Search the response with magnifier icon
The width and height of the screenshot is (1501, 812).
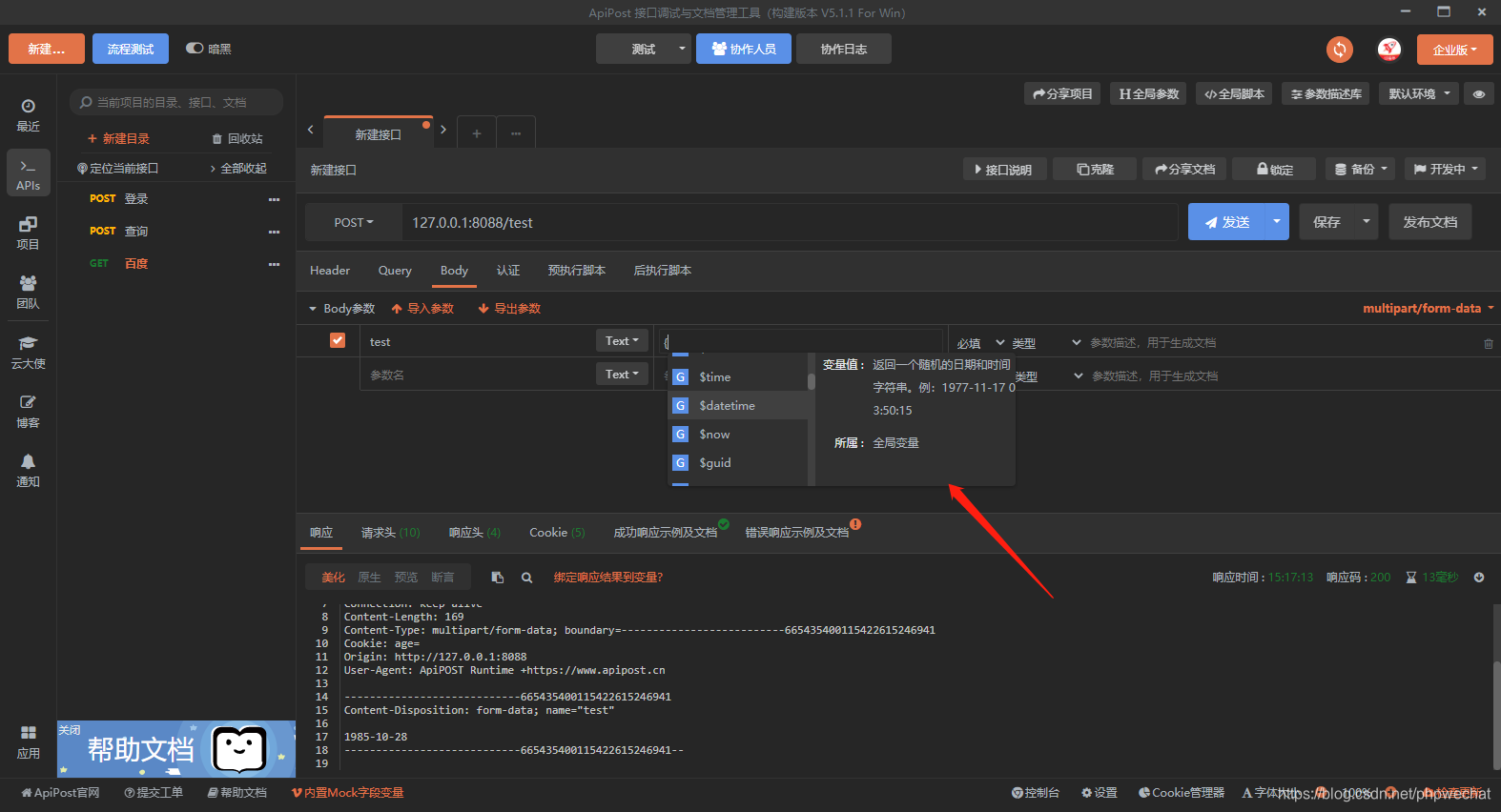[526, 578]
